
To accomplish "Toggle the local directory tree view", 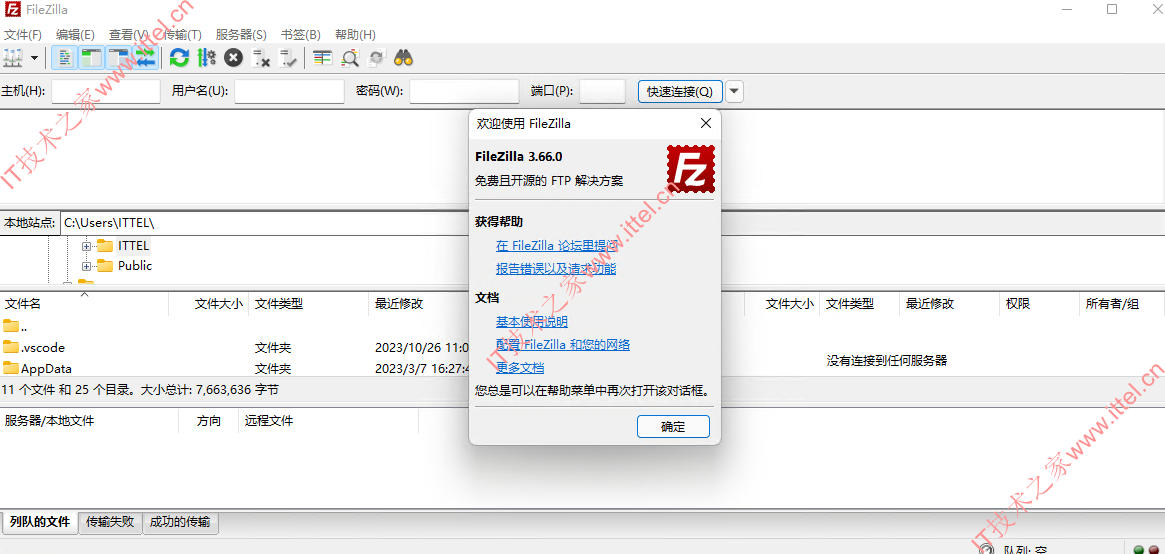I will (91, 57).
